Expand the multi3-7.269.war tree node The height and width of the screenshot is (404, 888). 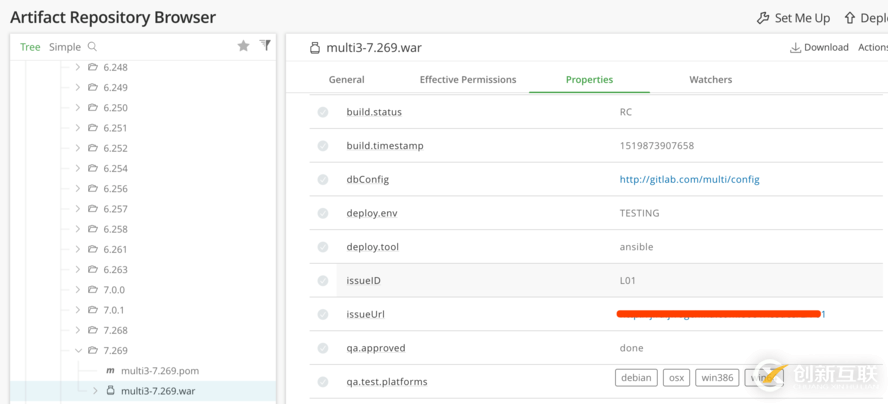(x=95, y=391)
